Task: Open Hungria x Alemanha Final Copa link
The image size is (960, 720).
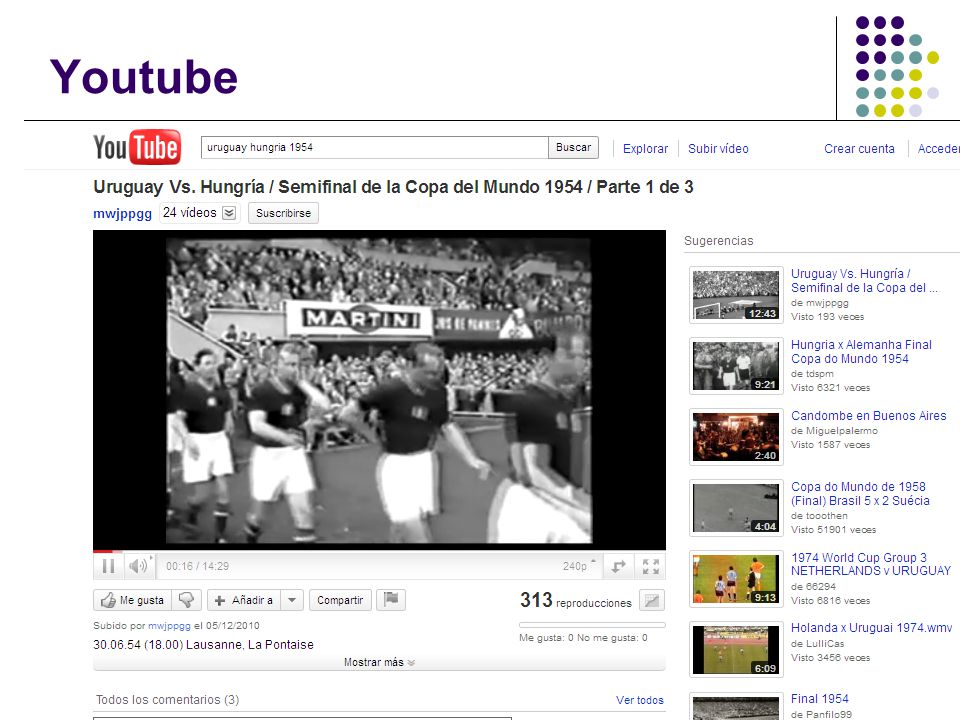Action: (861, 351)
